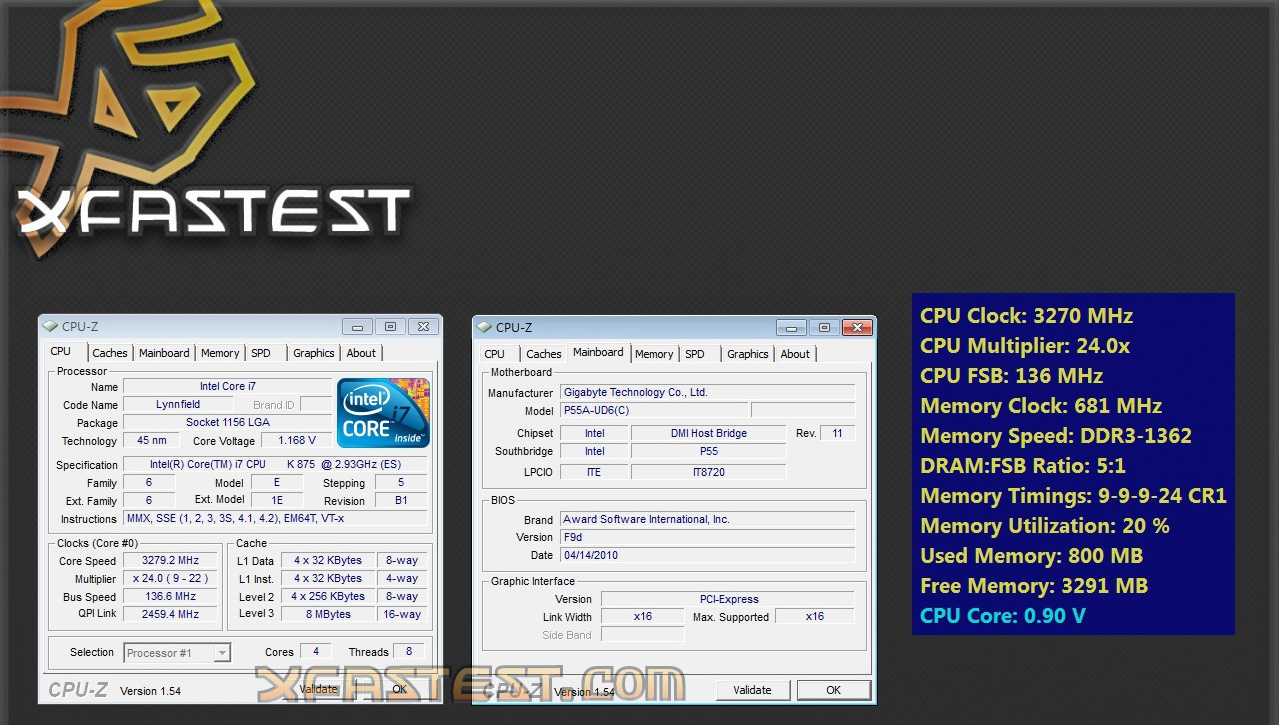Click the CPU-Z icon in the left window's title bar
The height and width of the screenshot is (725, 1279).
pyautogui.click(x=52, y=326)
